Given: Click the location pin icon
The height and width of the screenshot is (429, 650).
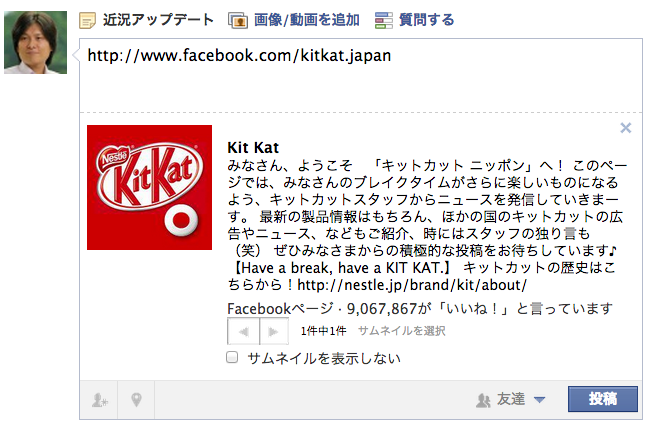Looking at the screenshot, I should [x=136, y=400].
